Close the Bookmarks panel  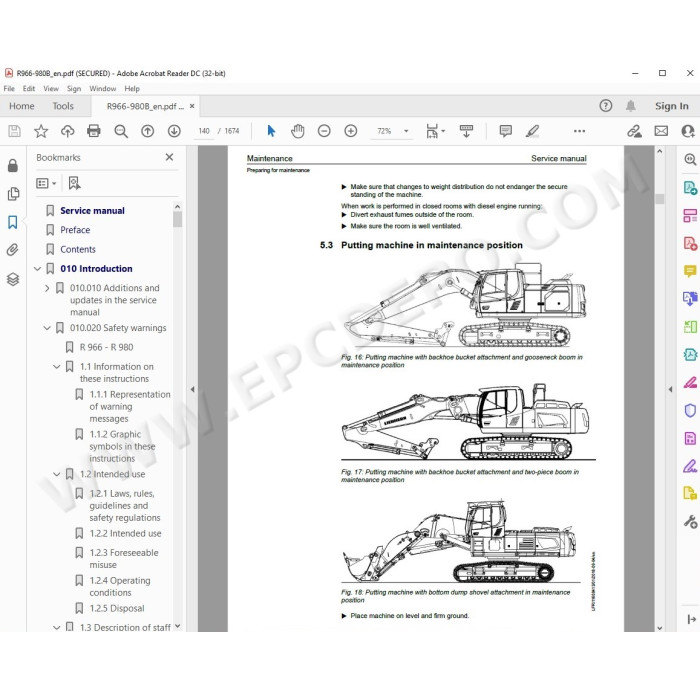pos(169,157)
